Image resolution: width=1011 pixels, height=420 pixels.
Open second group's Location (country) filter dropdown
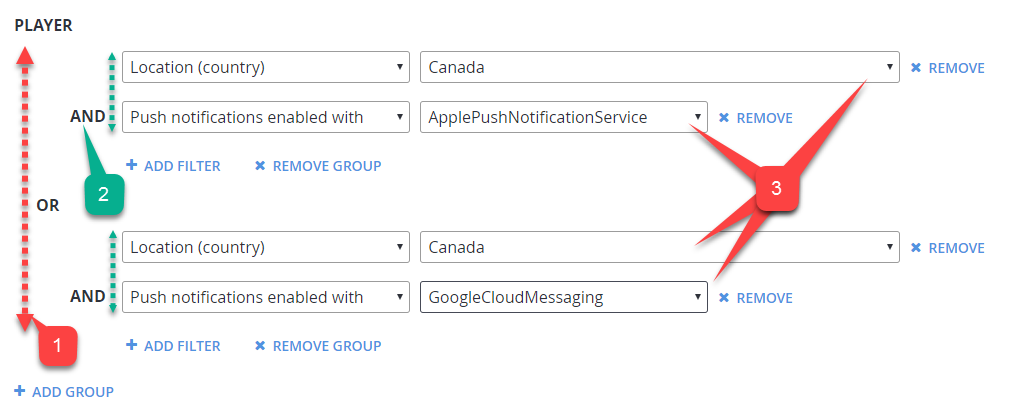pos(265,248)
